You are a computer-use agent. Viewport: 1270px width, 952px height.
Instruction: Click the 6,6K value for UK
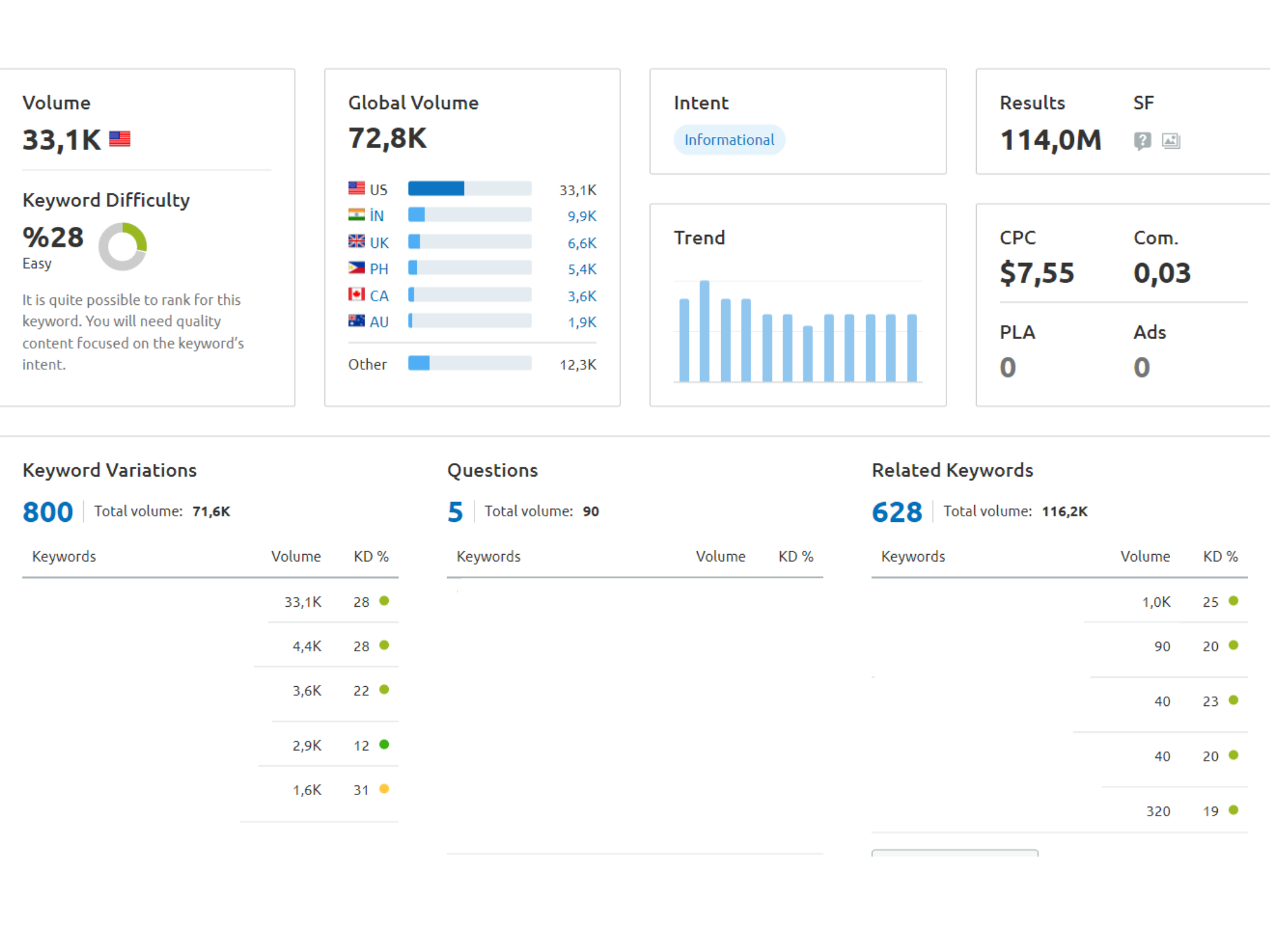pos(582,243)
